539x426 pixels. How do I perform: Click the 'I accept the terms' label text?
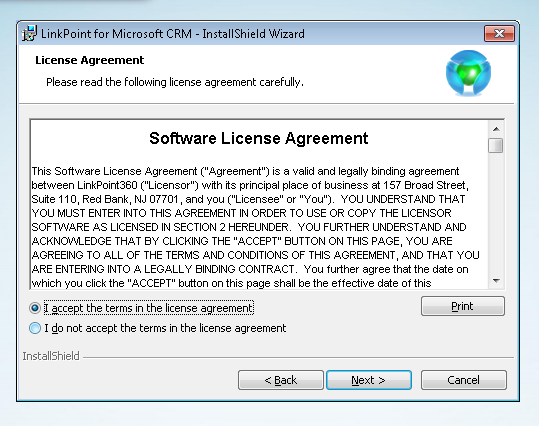(x=149, y=308)
